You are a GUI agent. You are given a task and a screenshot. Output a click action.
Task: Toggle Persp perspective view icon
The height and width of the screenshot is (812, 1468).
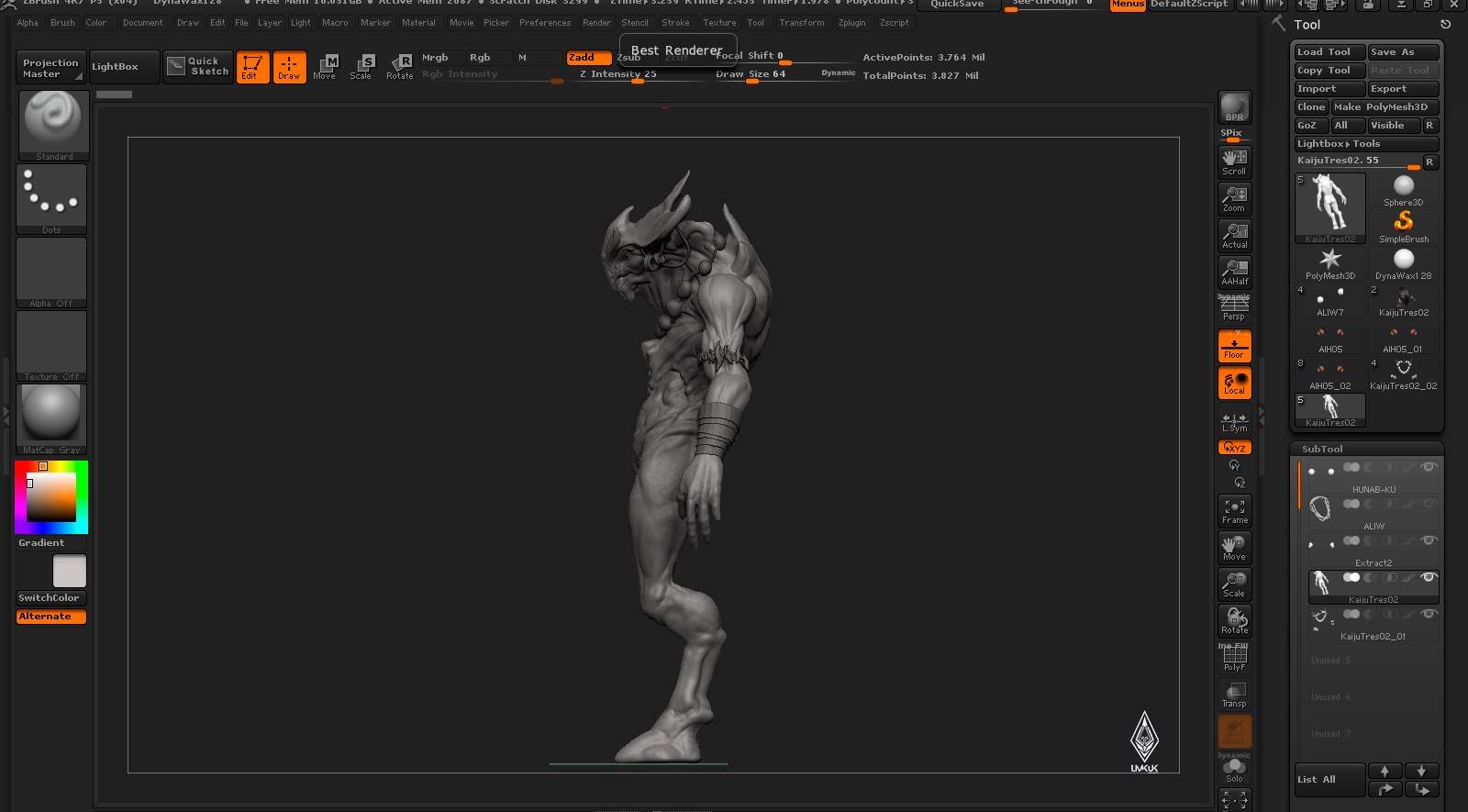(1234, 308)
